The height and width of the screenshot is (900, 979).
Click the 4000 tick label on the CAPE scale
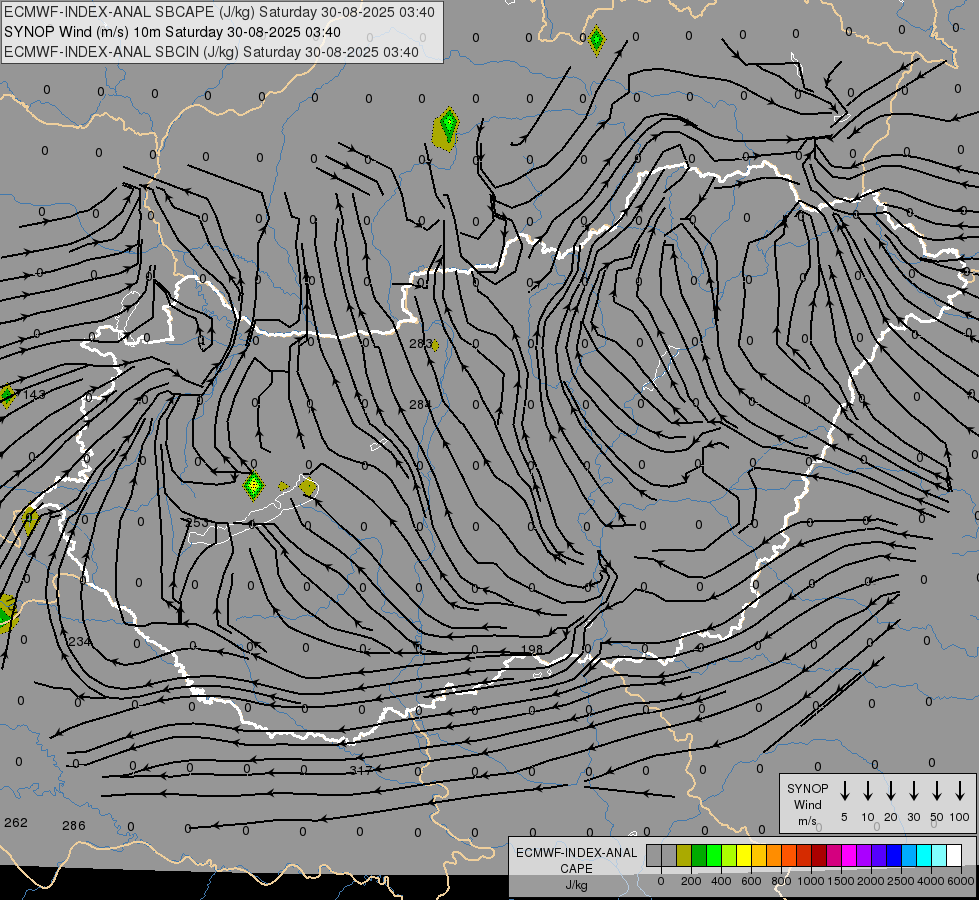coord(931,881)
